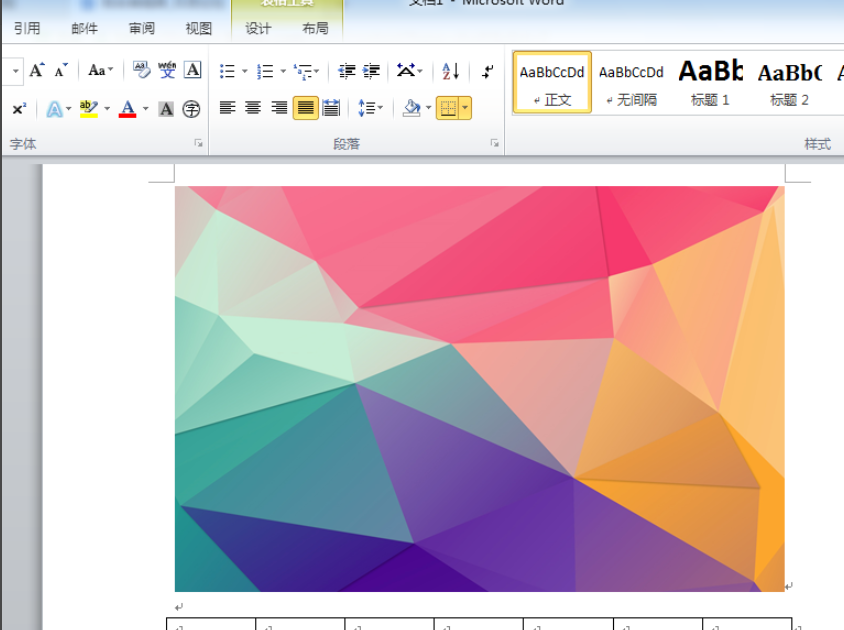
Task: Open the Font dialog launcher
Action: (x=199, y=143)
